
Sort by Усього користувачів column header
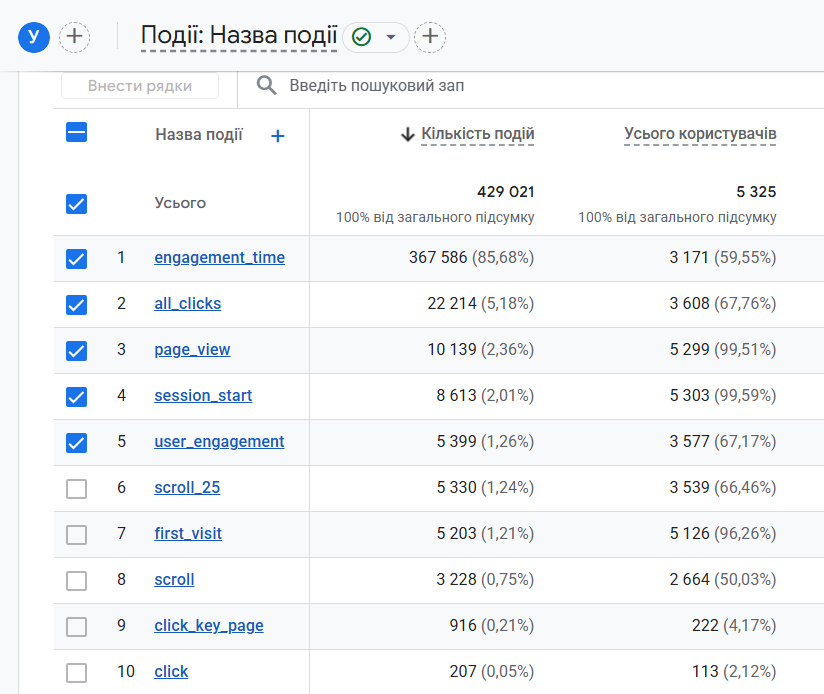(x=700, y=133)
